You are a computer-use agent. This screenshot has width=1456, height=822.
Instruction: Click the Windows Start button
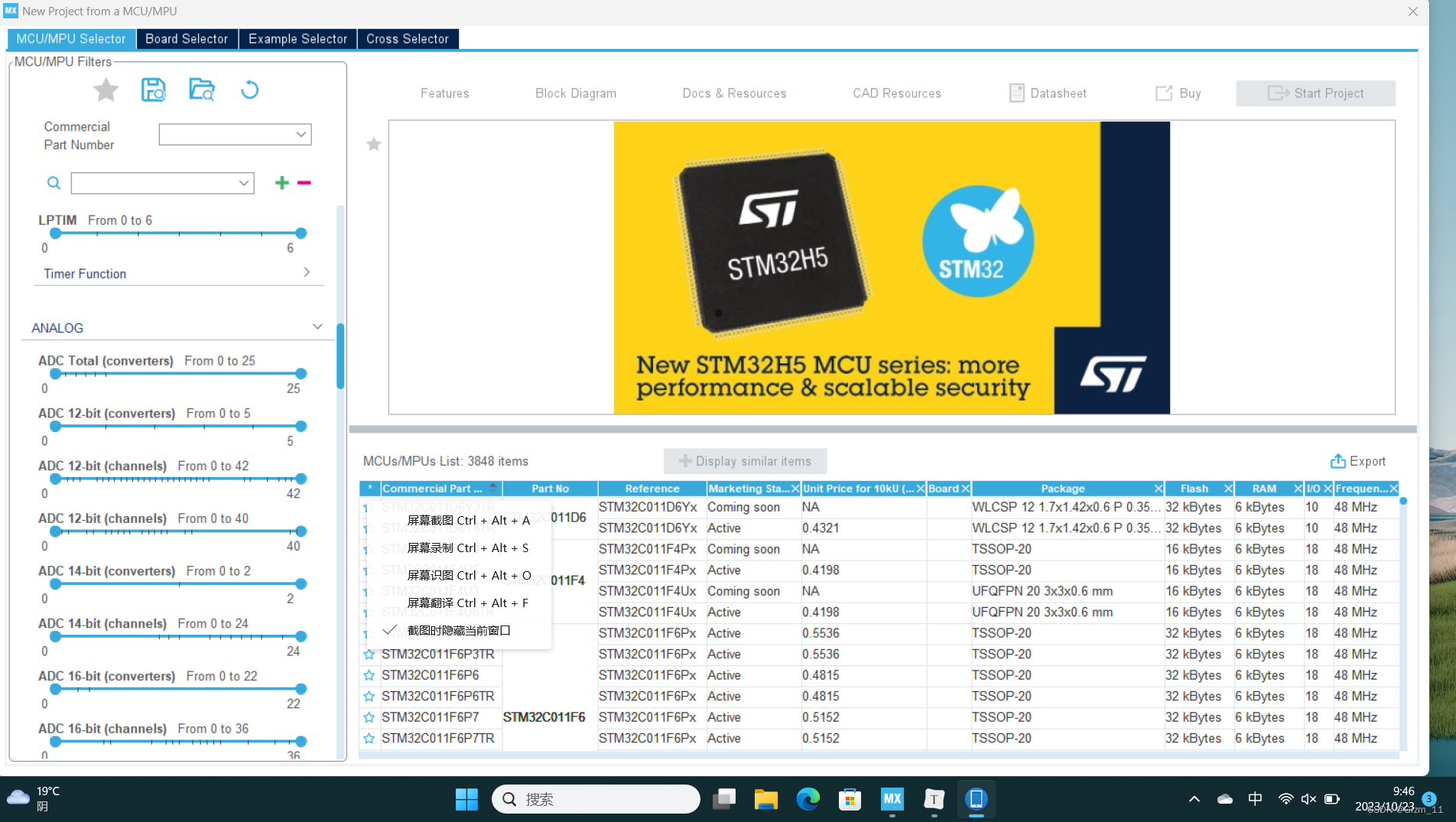(x=466, y=799)
